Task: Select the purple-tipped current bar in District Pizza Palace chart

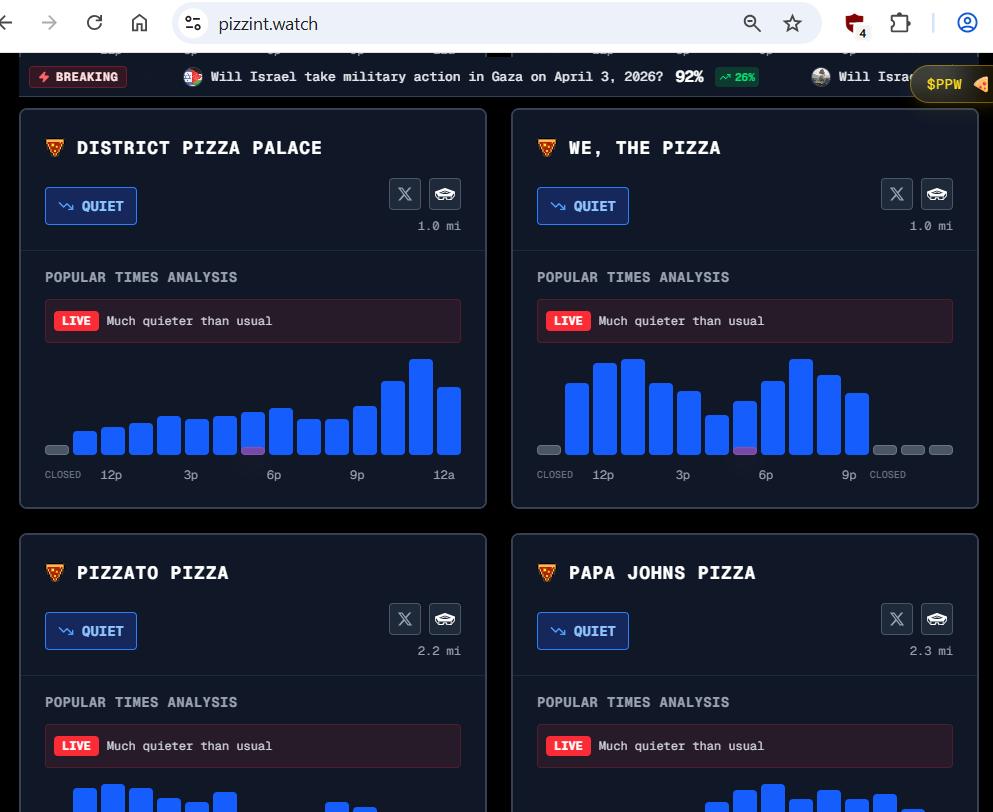Action: point(253,433)
